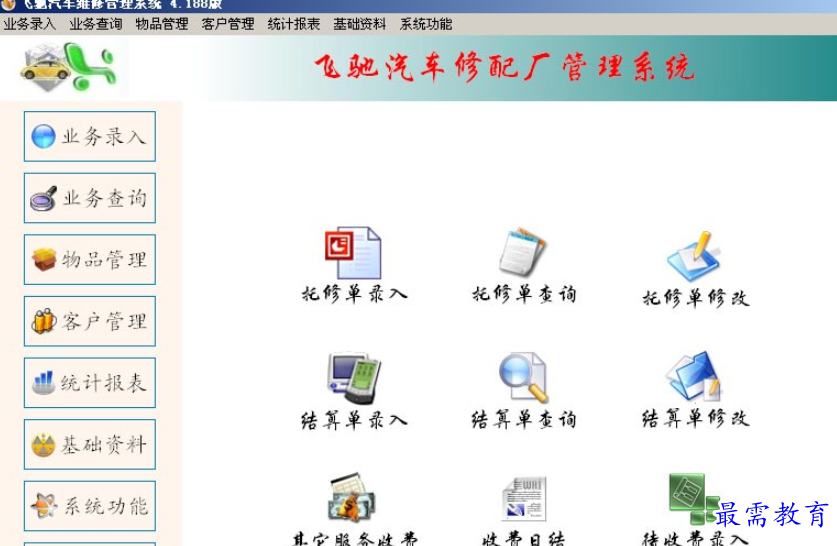837x546 pixels.
Task: Open the green 待收费录入 icon
Action: (x=693, y=498)
